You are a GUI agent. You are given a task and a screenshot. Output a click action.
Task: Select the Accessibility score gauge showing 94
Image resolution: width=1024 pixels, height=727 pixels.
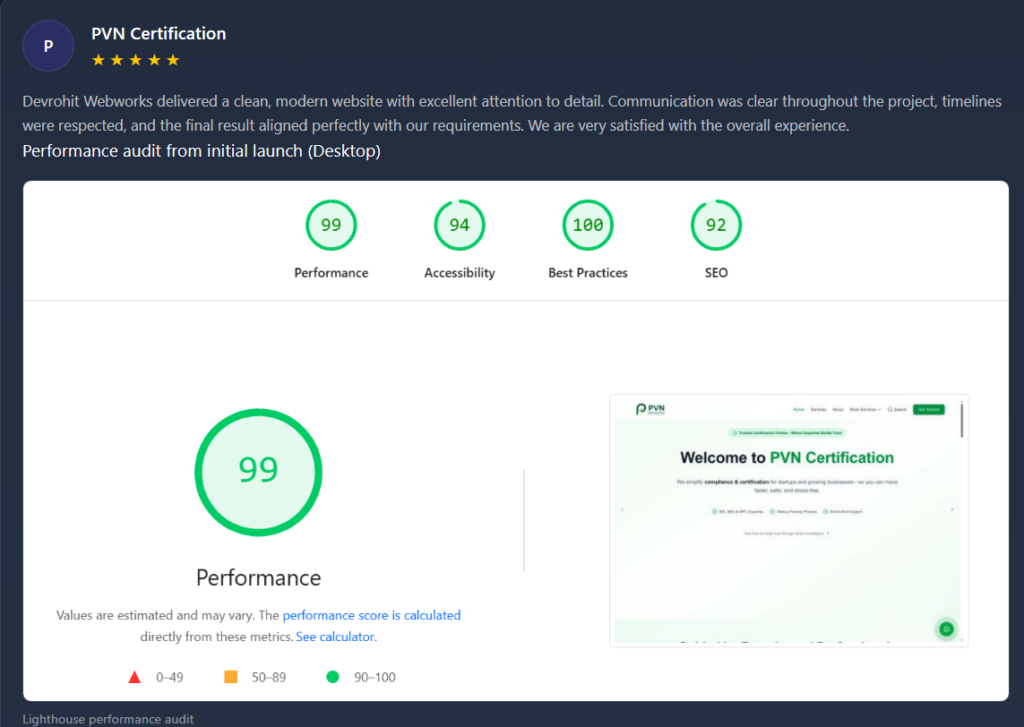(459, 225)
